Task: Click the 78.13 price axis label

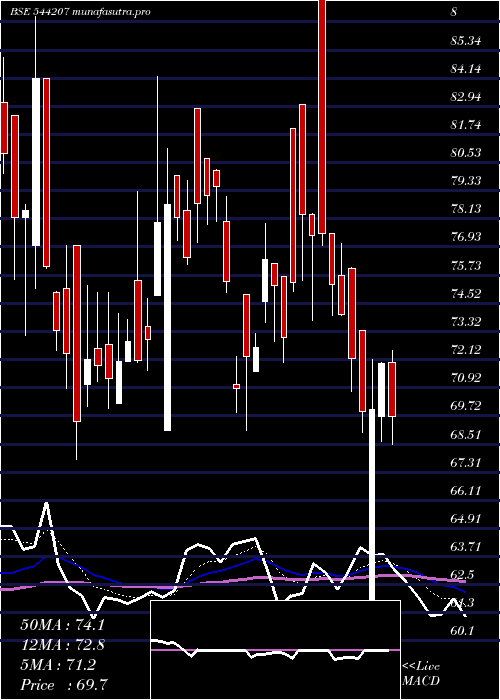Action: [466, 209]
